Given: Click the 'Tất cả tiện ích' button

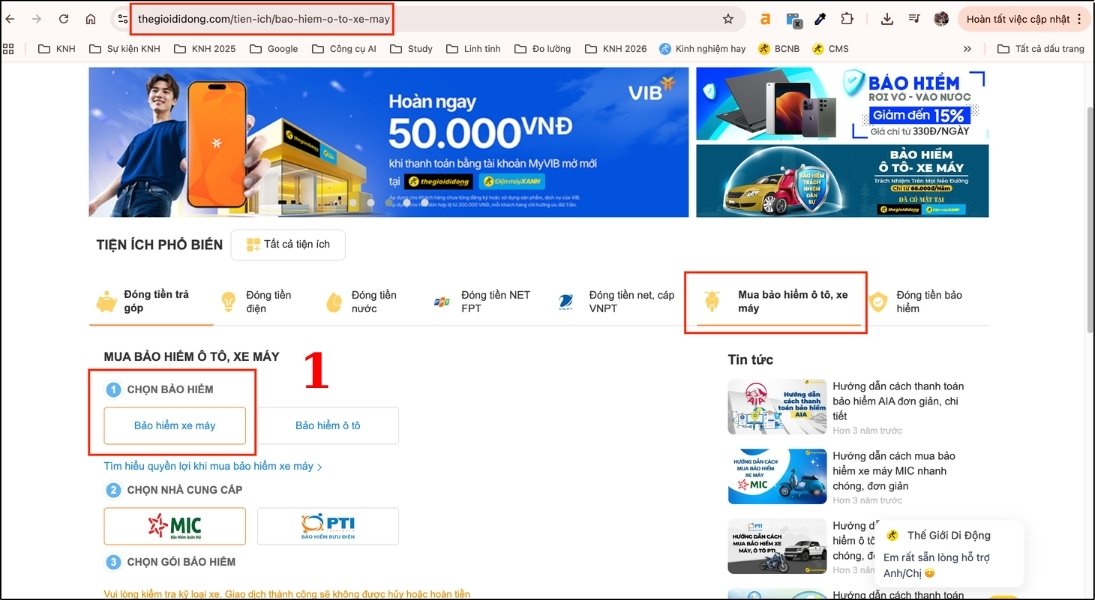Looking at the screenshot, I should point(288,244).
